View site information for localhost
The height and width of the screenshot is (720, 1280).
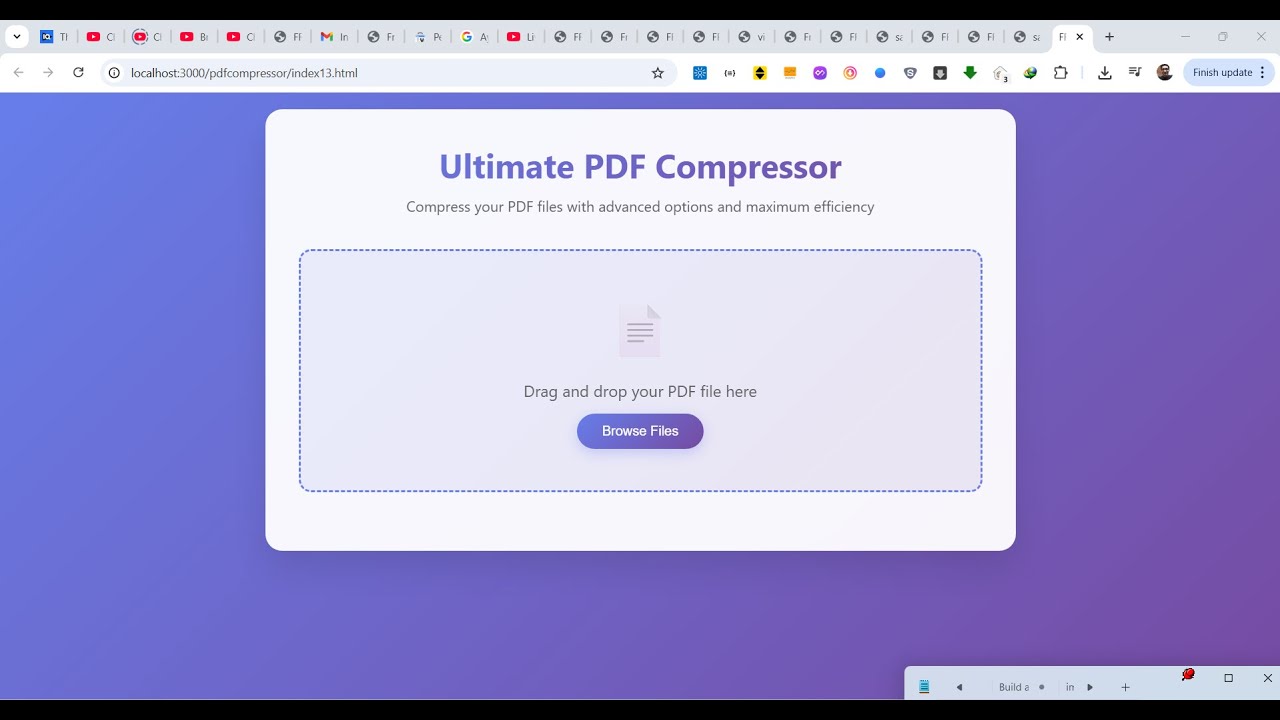(114, 73)
